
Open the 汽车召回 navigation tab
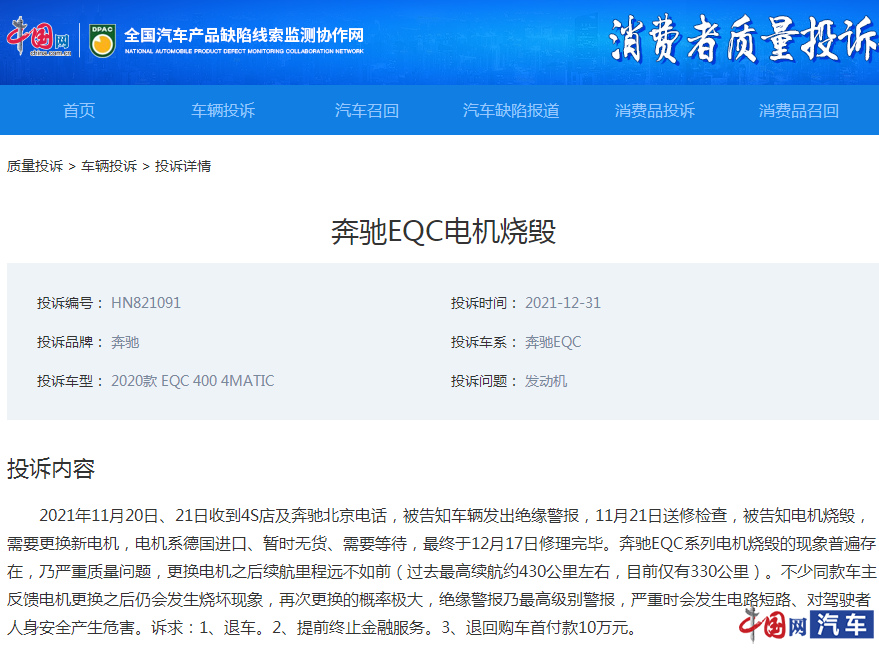[x=367, y=110]
